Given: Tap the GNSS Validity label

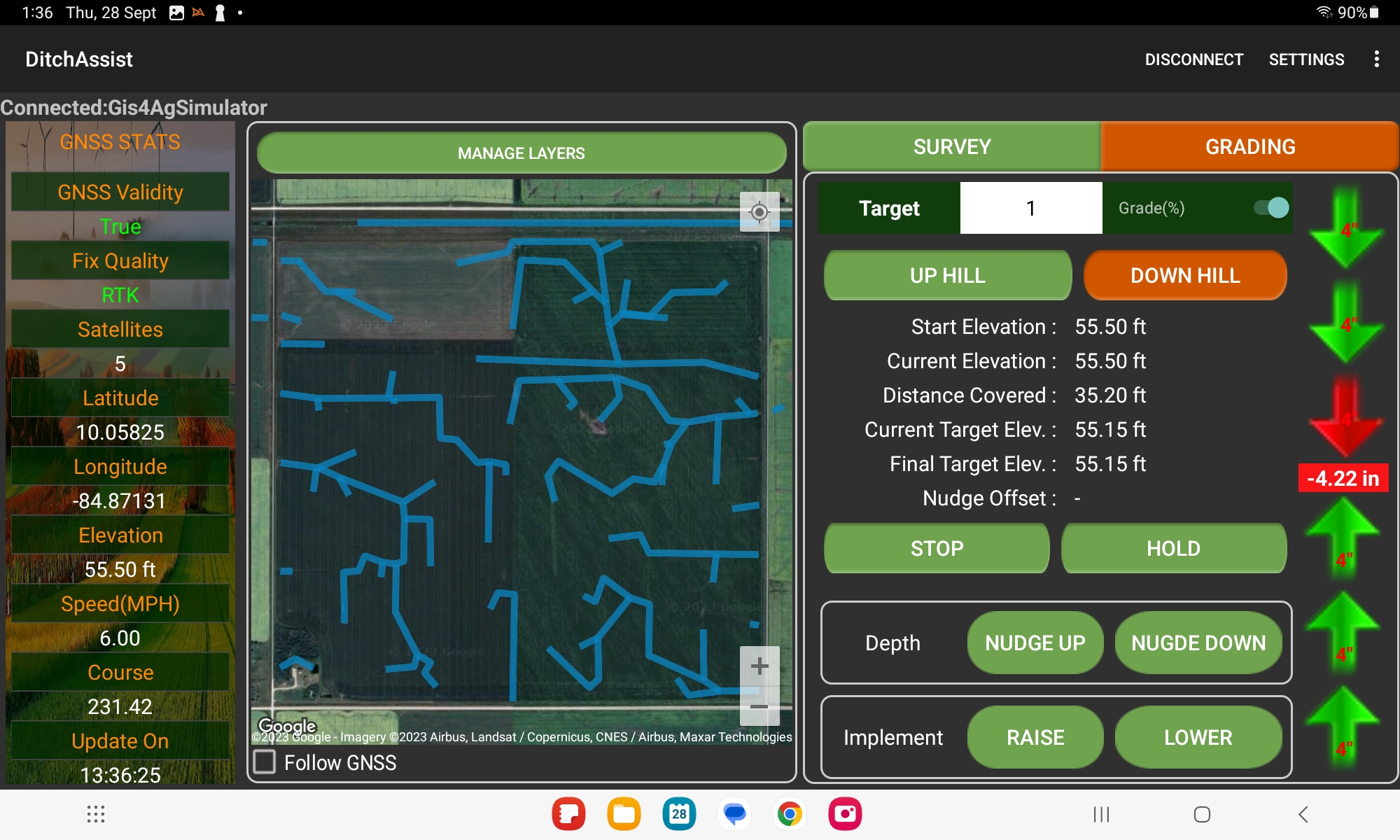Looking at the screenshot, I should pos(120,192).
